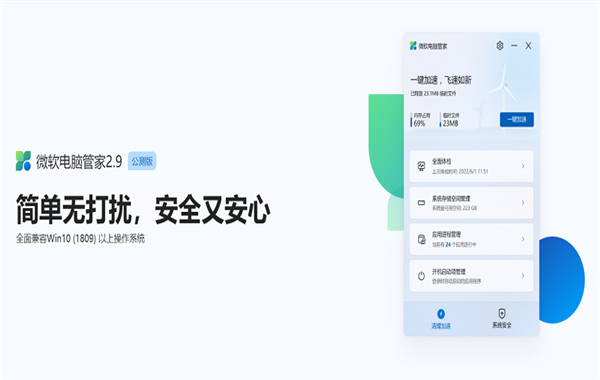Expand 系统存储空间管理 with its chevron arrow

click(523, 202)
